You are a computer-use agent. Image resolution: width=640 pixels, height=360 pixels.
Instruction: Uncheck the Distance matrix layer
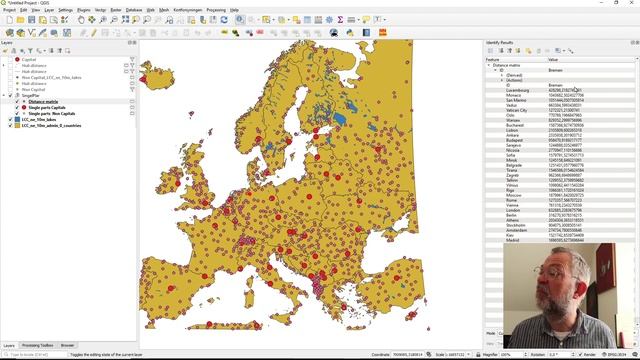tap(17, 102)
